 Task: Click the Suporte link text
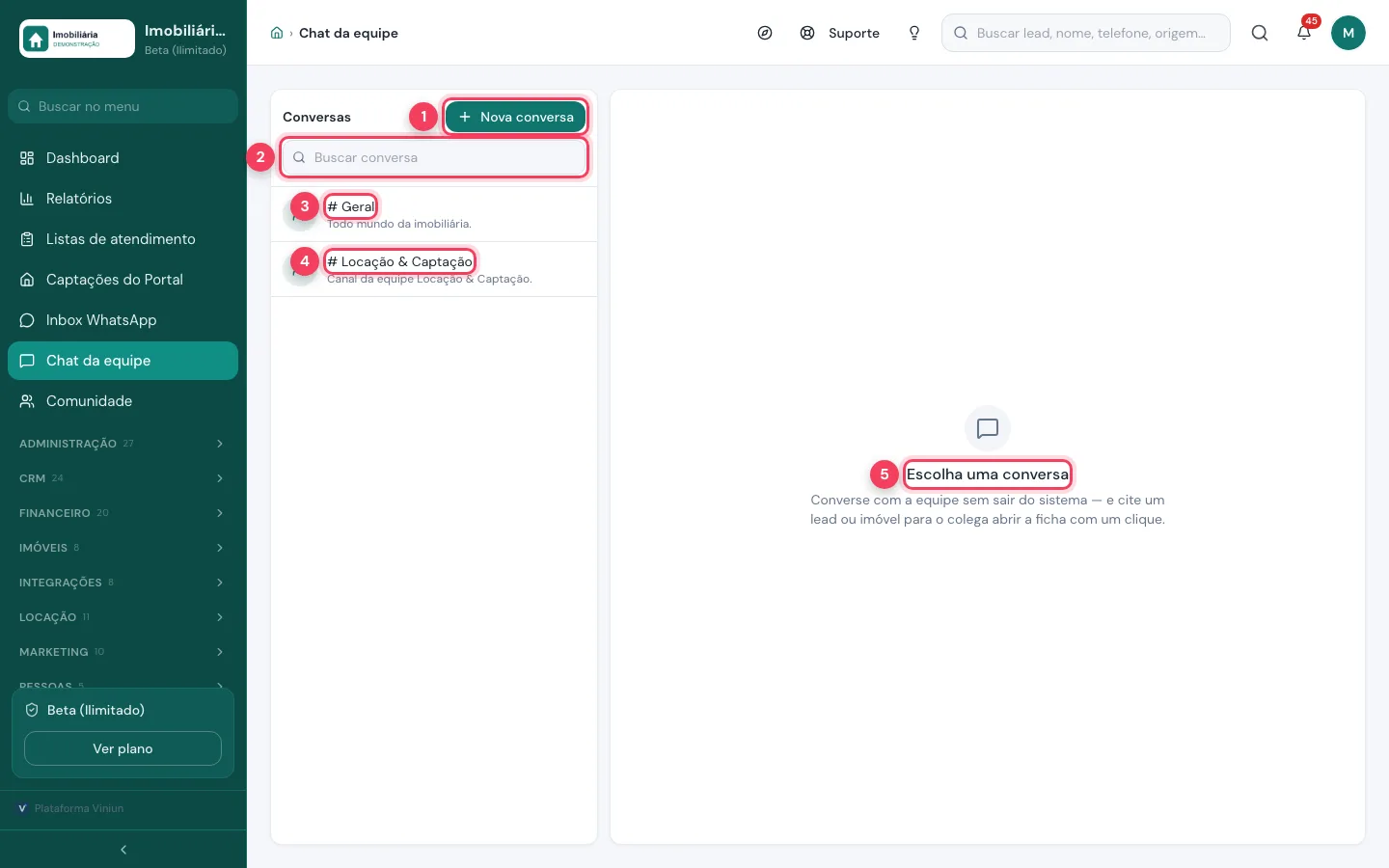pos(854,33)
